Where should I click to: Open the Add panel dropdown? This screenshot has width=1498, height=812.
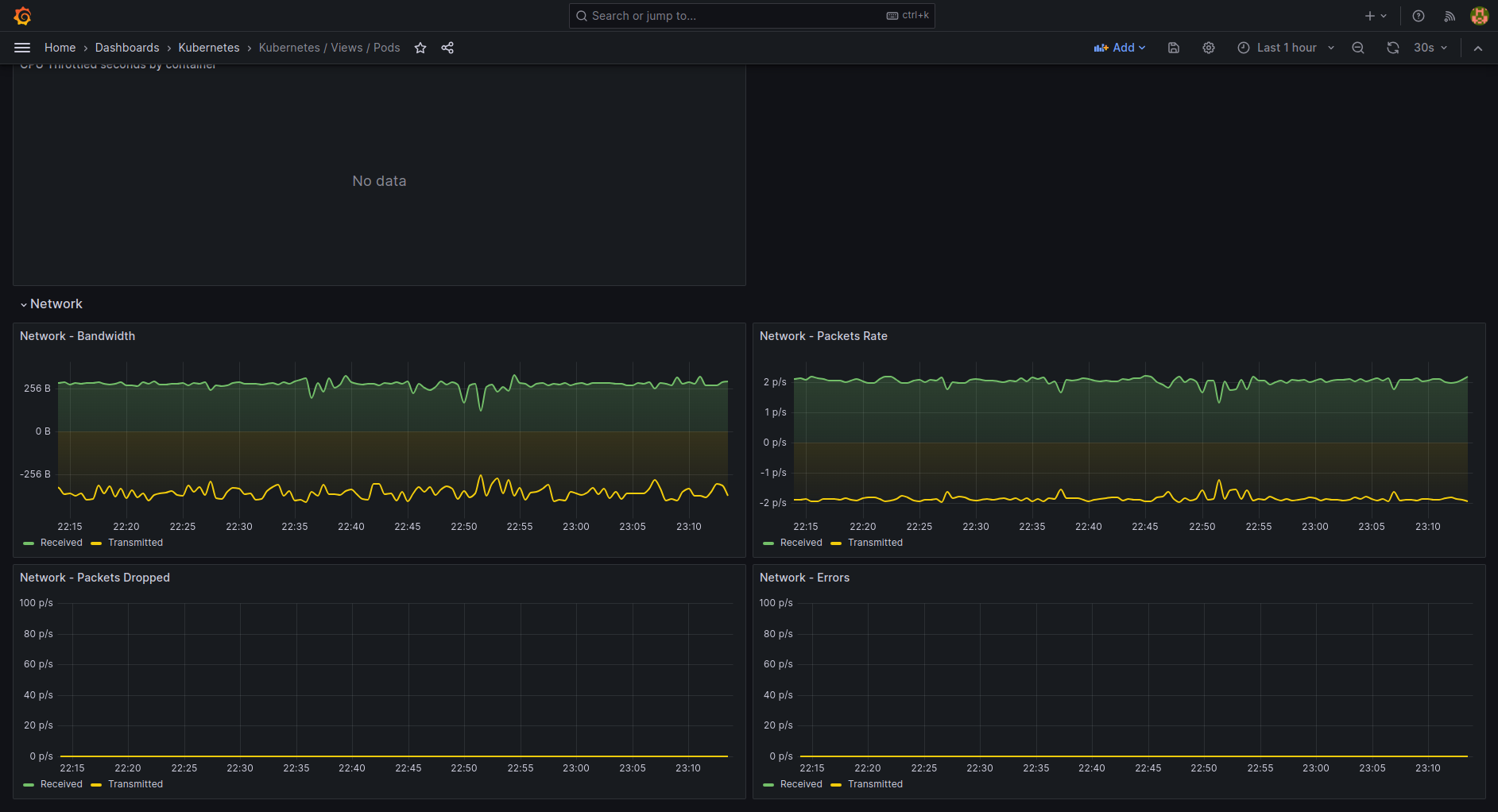click(x=1120, y=48)
